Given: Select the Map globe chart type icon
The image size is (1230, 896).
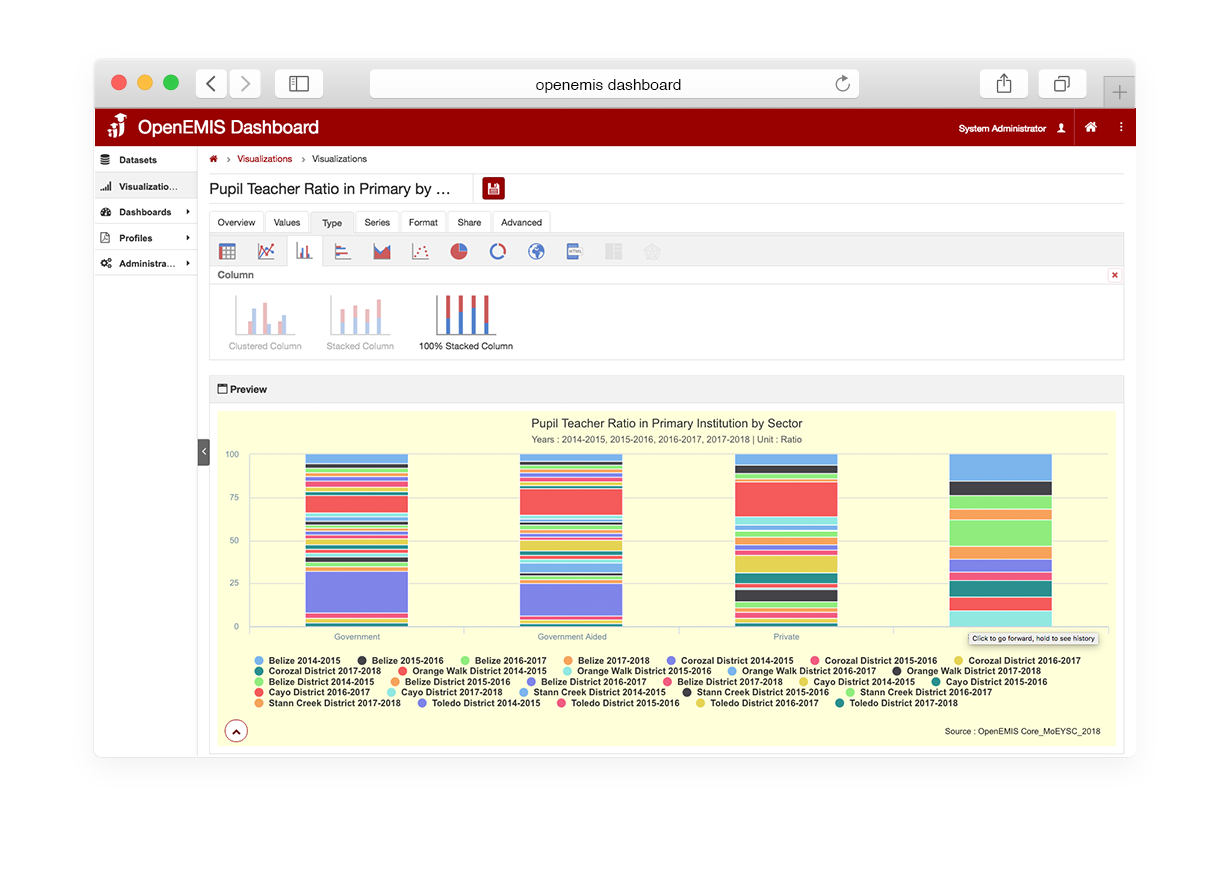Looking at the screenshot, I should [536, 252].
